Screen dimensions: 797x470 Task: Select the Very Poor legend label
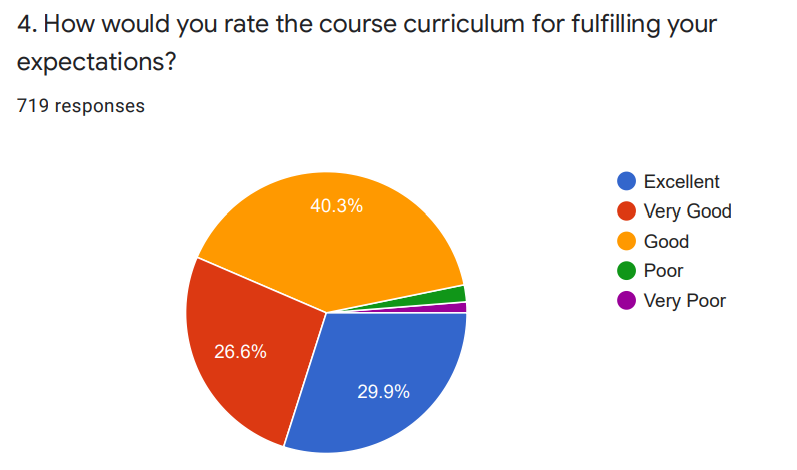pyautogui.click(x=685, y=301)
